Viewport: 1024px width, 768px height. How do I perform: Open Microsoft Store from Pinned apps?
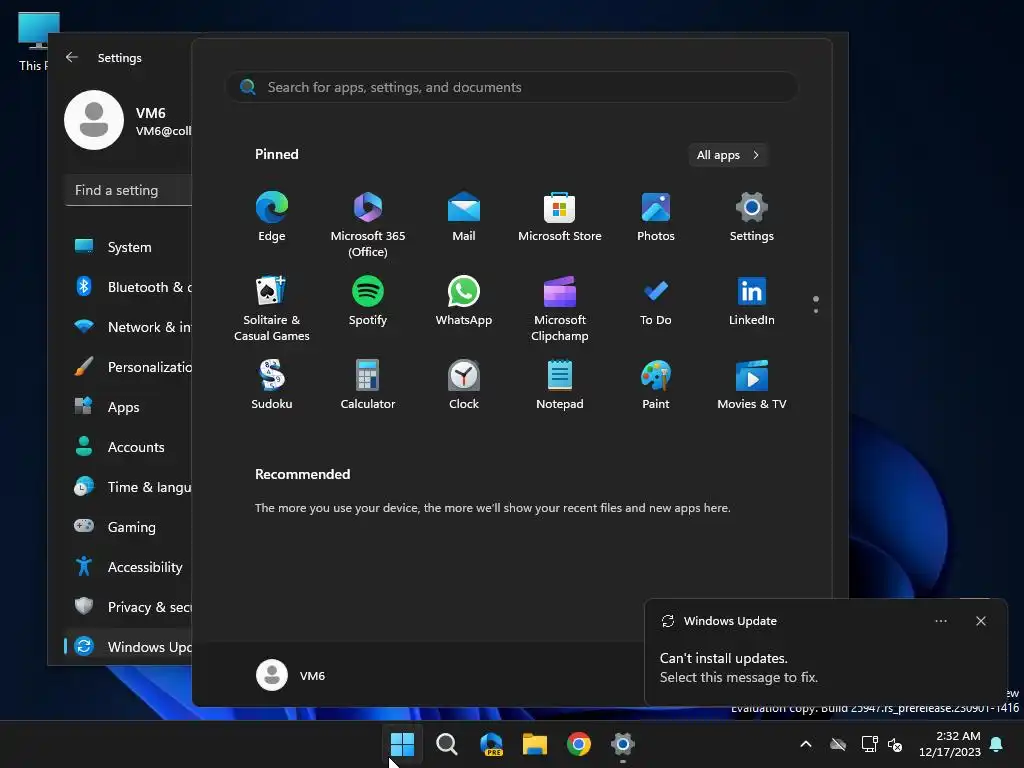(x=560, y=217)
